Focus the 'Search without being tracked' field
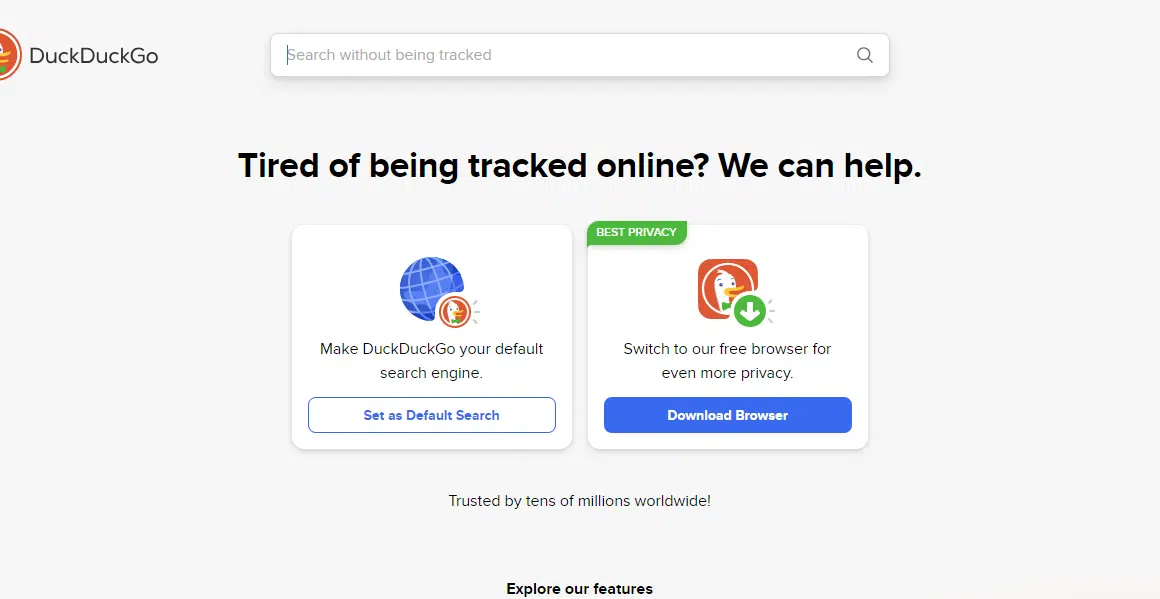Image resolution: width=1160 pixels, height=599 pixels. (x=560, y=55)
